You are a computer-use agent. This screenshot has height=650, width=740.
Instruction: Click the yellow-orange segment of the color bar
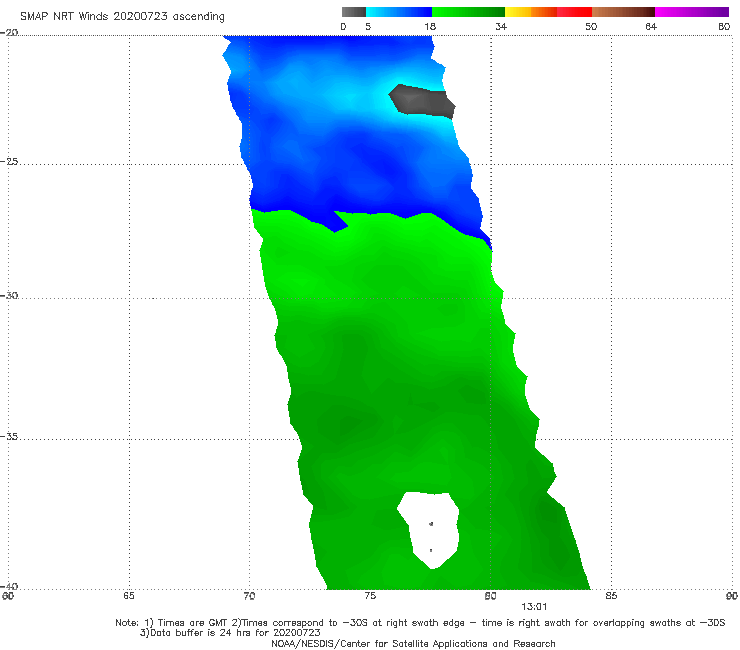531,12
